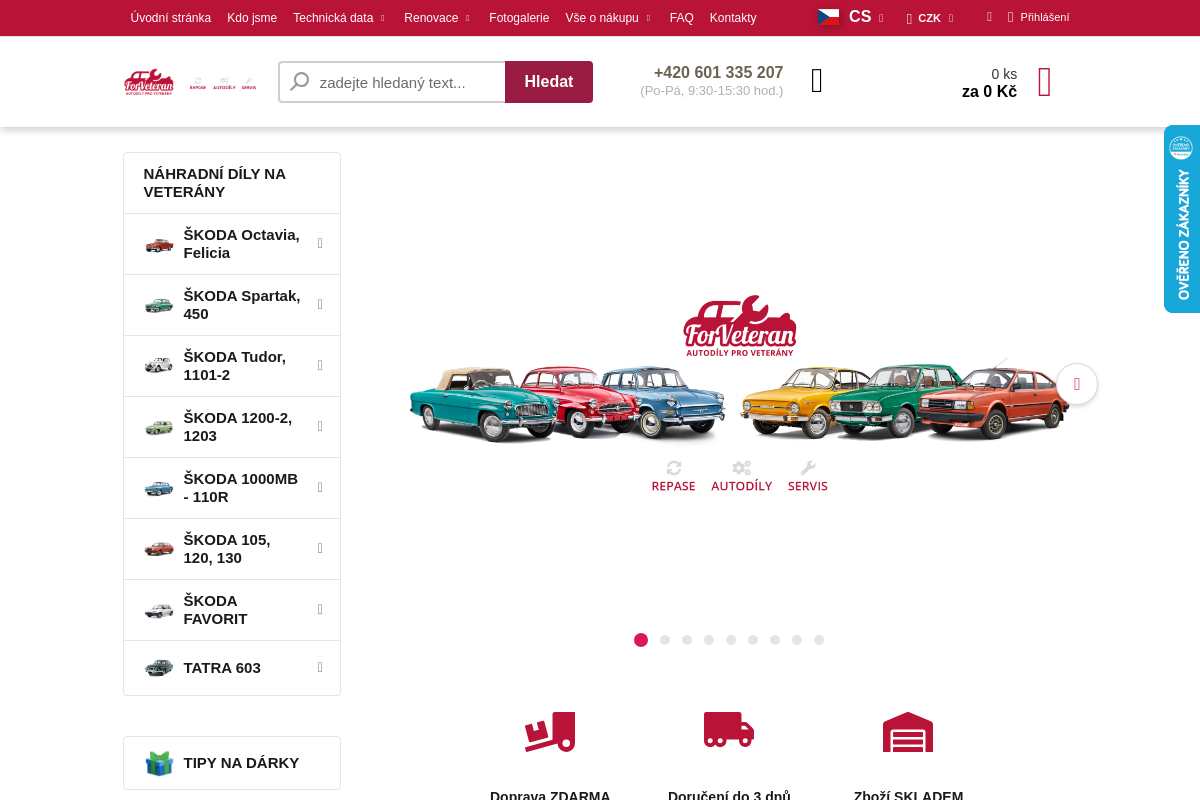Select the last carousel dot
The width and height of the screenshot is (1200, 800).
point(819,640)
